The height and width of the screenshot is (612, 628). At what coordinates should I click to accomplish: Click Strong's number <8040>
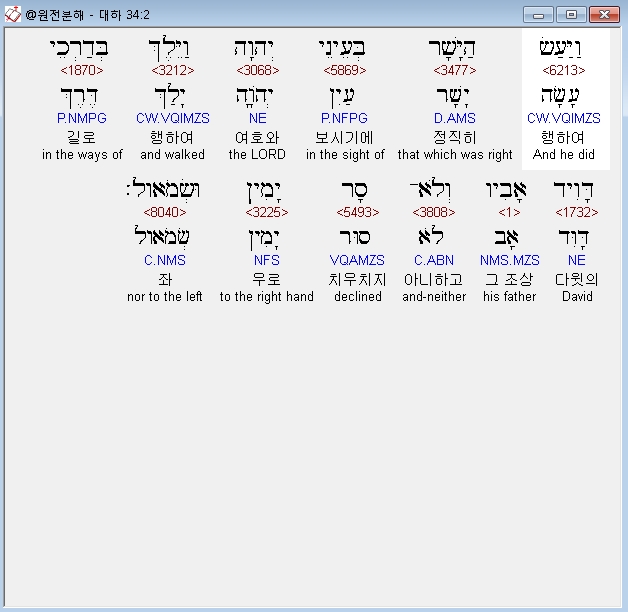[x=165, y=212]
